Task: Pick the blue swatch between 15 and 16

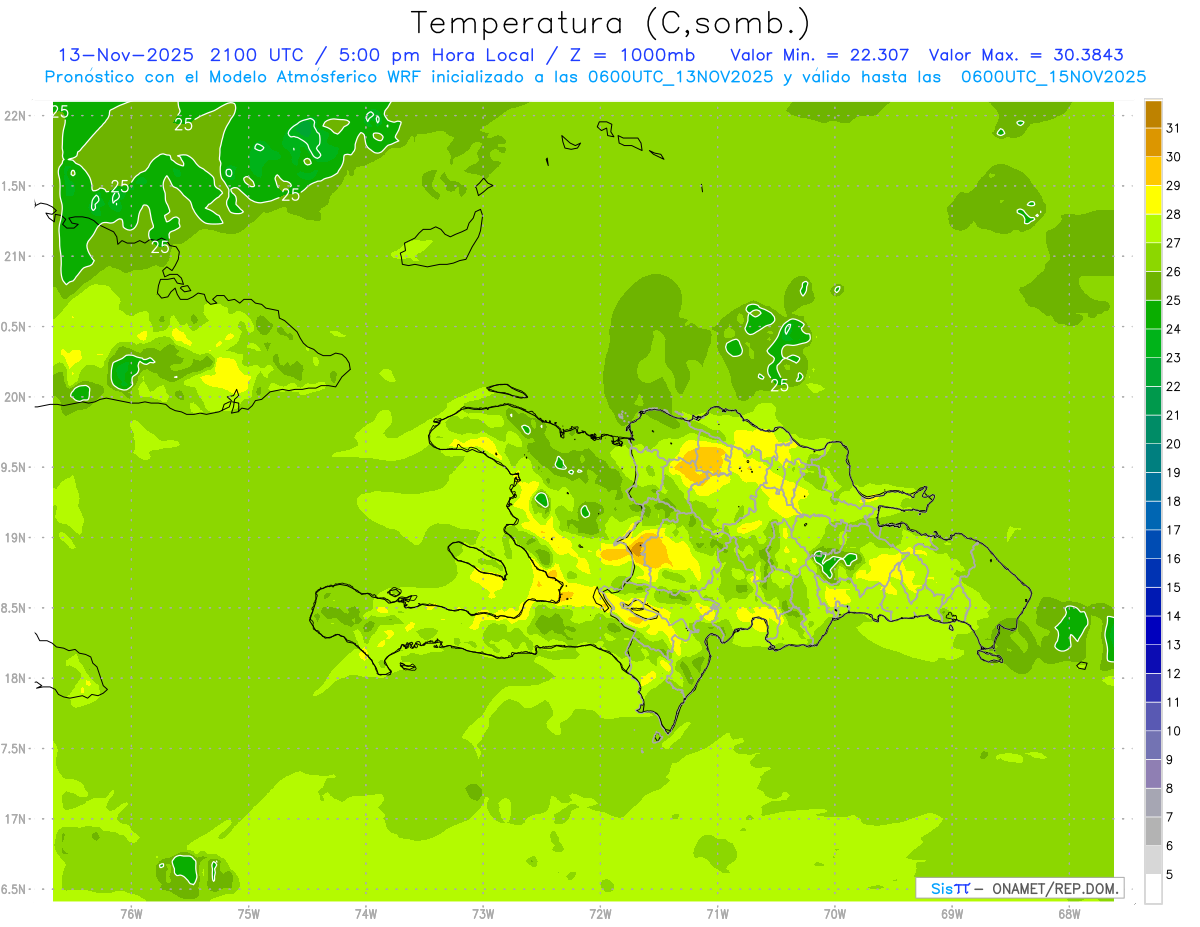Action: pos(1154,573)
